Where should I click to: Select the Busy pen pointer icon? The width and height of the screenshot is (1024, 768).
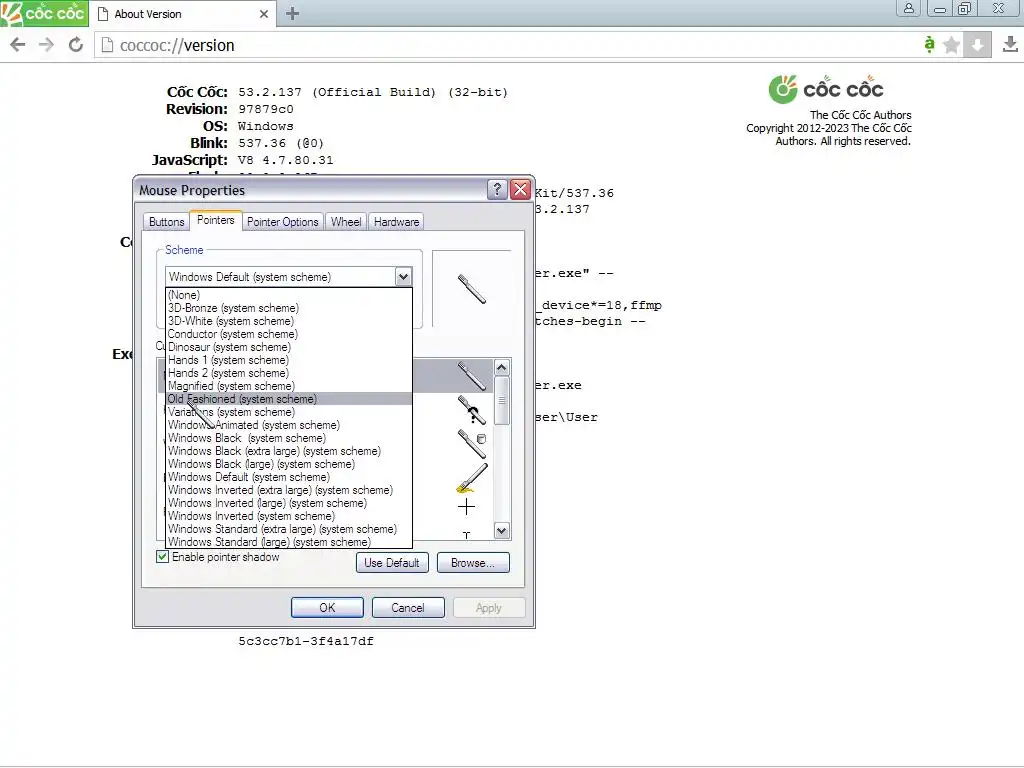(472, 478)
